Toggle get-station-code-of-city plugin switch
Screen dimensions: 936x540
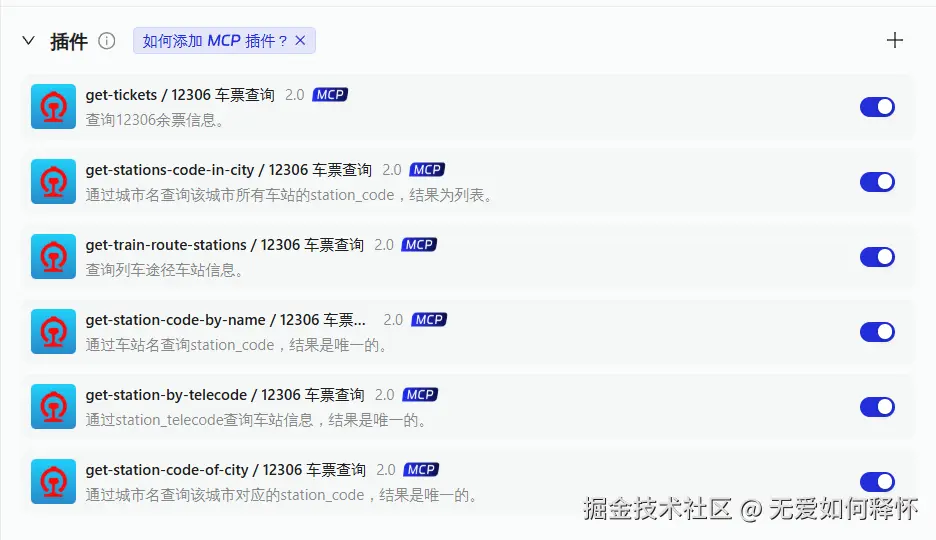pyautogui.click(x=877, y=482)
